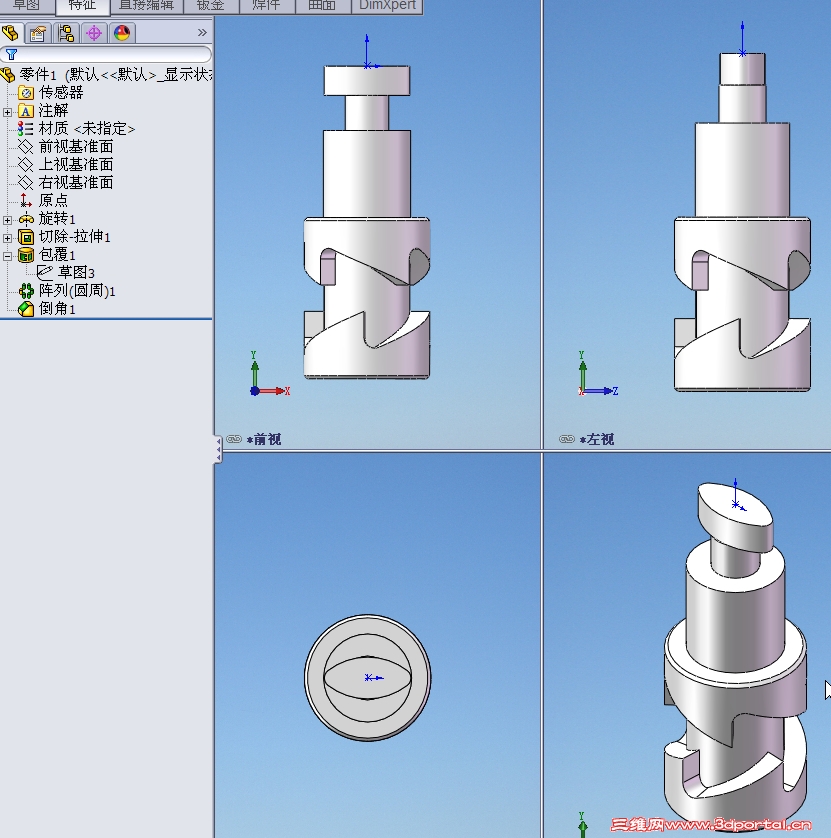Click the feature tree filter funnel icon
The width and height of the screenshot is (831, 838).
(x=11, y=55)
